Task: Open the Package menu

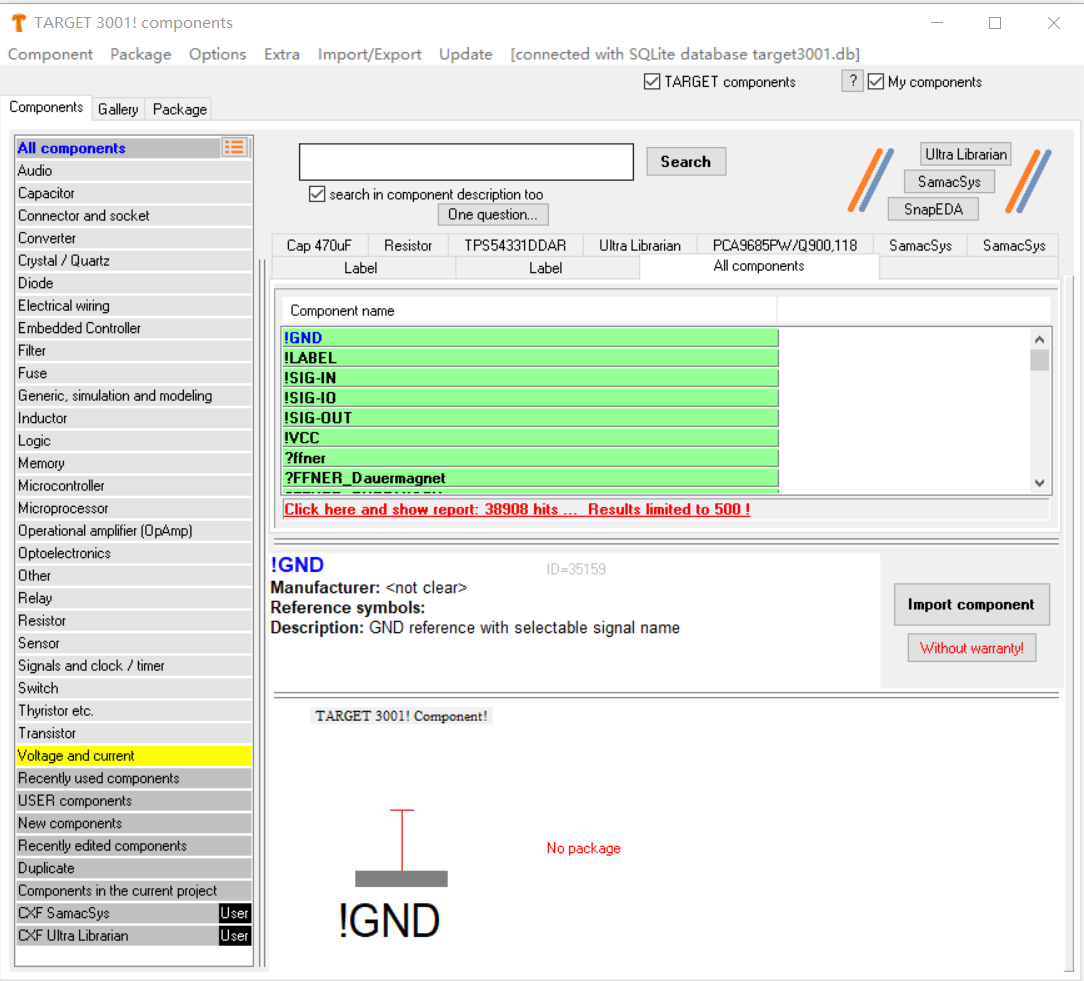Action: 140,54
